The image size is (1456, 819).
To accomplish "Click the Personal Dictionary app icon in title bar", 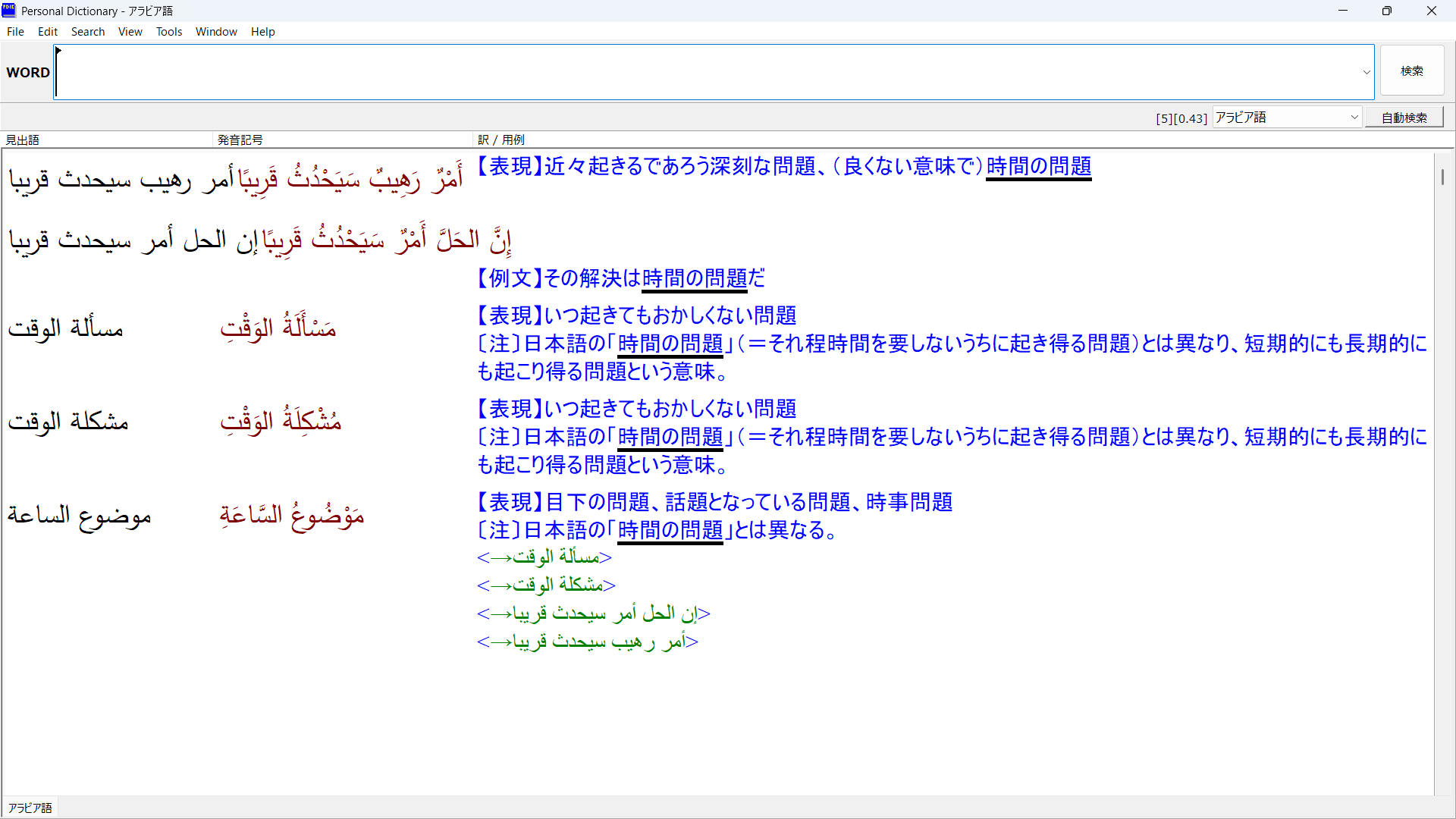I will tap(9, 11).
